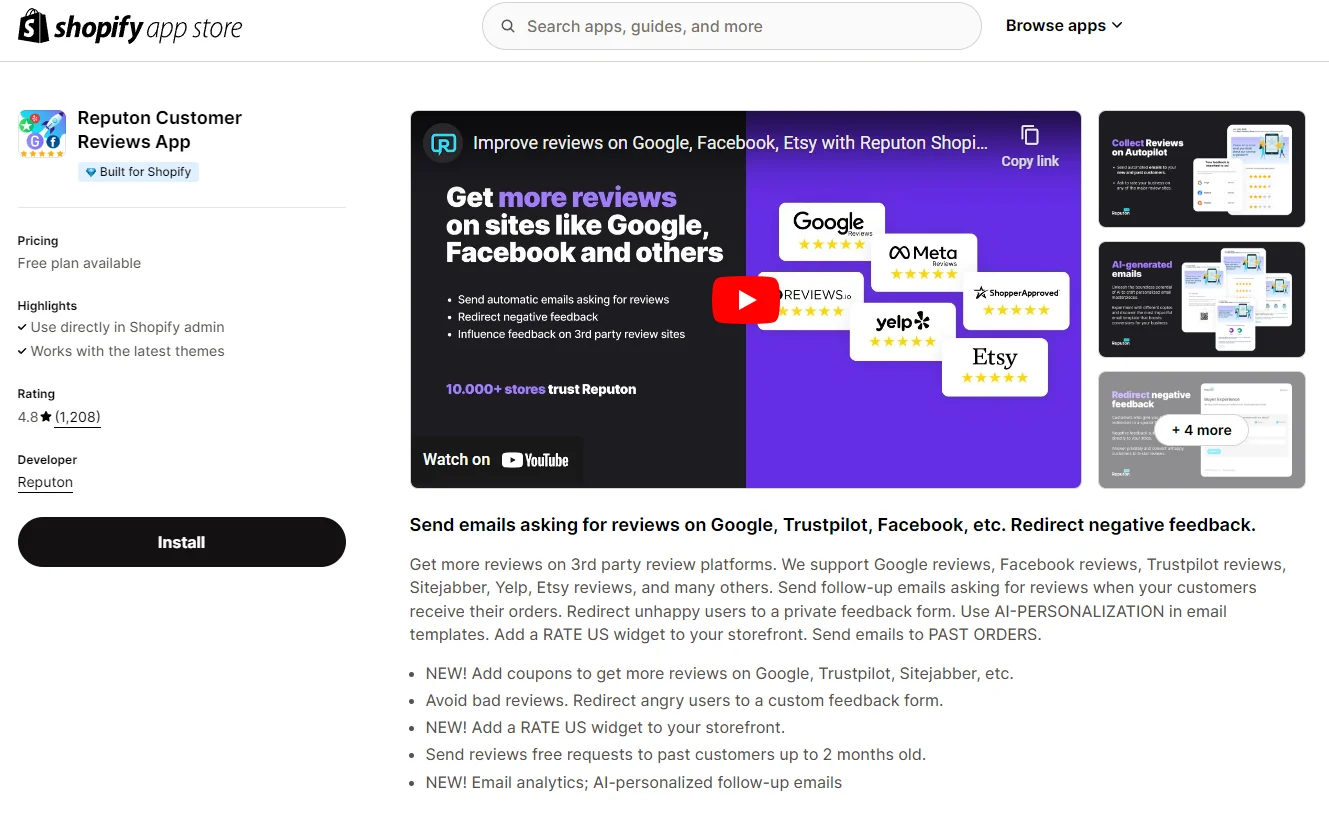Open the 1,208 reviews link
The width and height of the screenshot is (1329, 818).
[77, 417]
